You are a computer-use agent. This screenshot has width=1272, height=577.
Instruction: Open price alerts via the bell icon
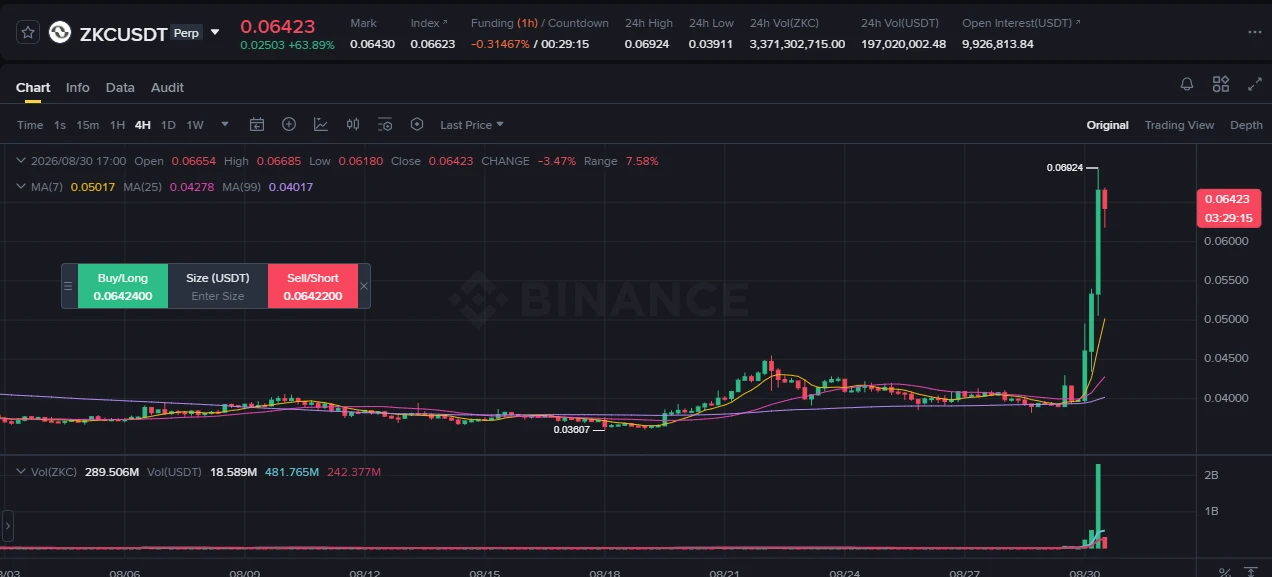coord(1187,84)
